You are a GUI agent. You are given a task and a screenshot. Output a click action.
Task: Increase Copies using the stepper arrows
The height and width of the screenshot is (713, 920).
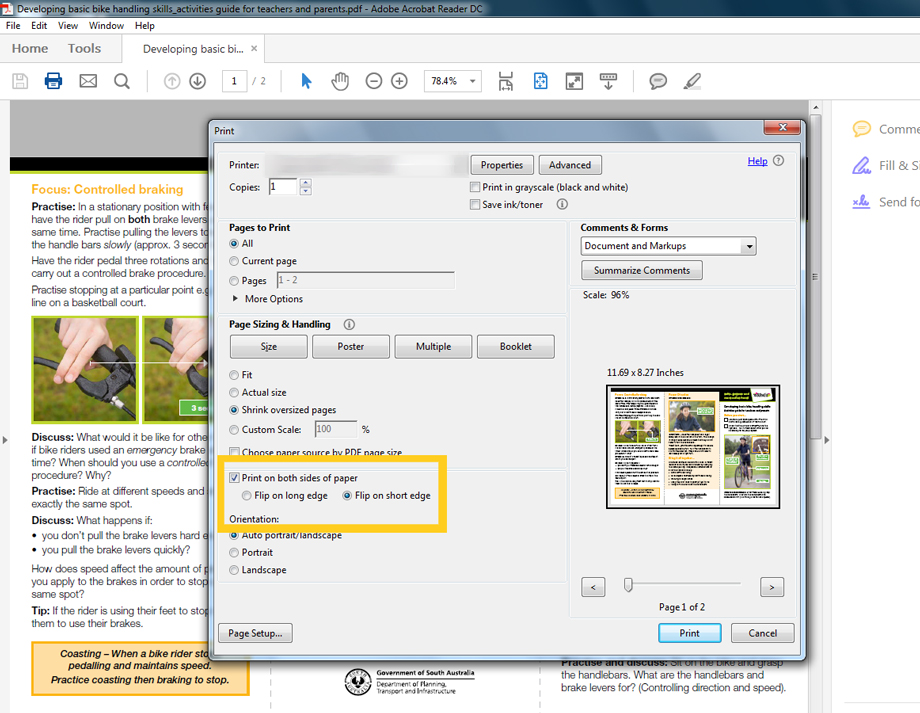click(305, 183)
